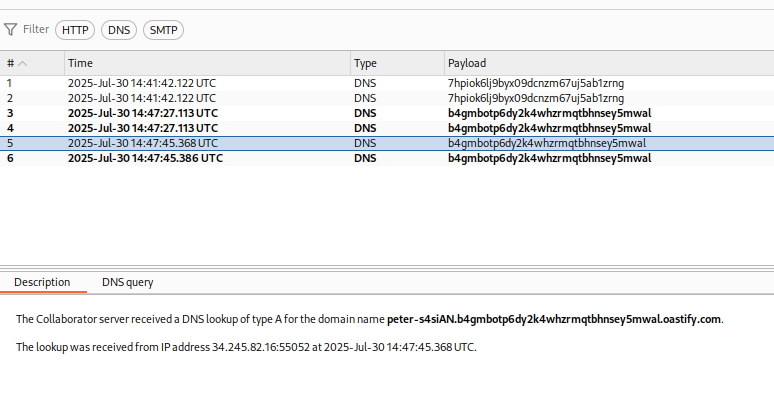Toggle the DNS filter chip
Viewport: 774px width, 417px height.
pos(119,30)
